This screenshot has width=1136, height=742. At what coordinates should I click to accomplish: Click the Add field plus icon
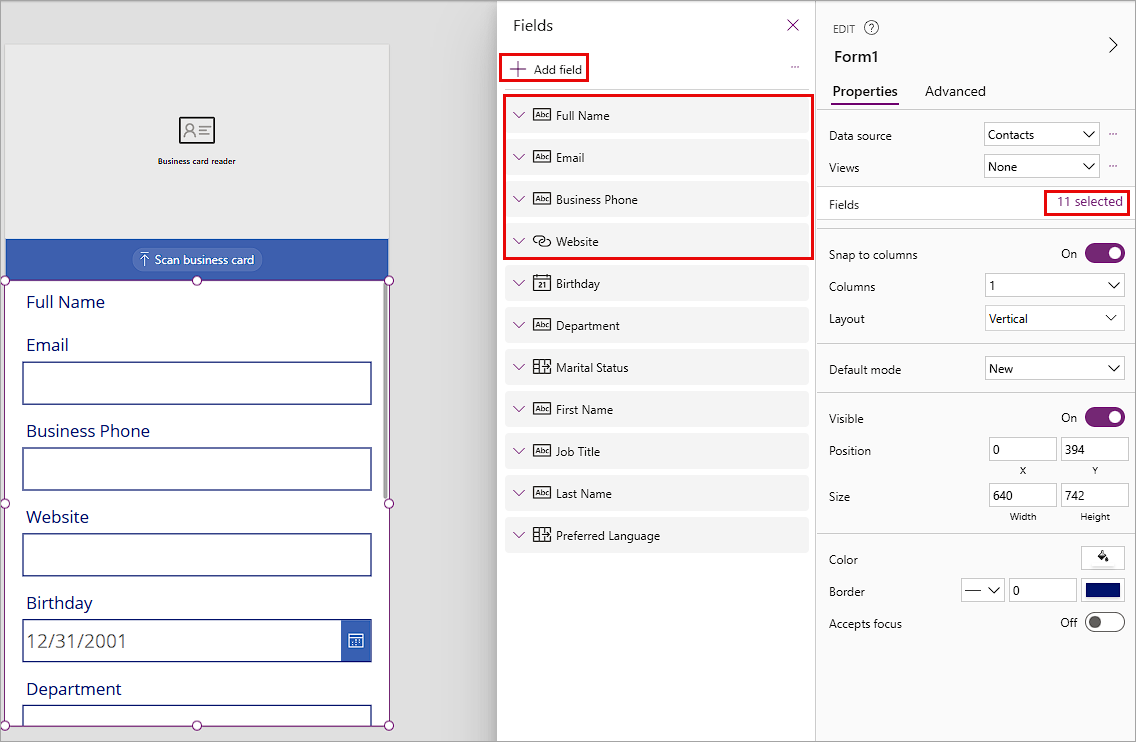[x=517, y=68]
